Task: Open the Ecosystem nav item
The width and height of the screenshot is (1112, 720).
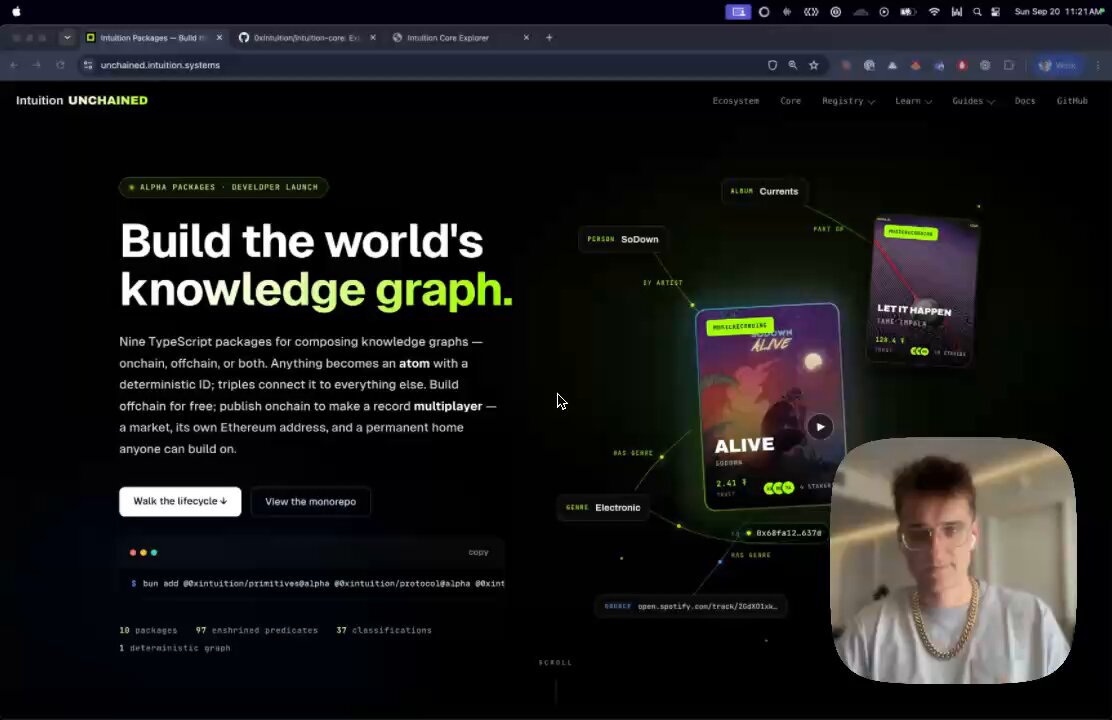Action: coord(735,101)
